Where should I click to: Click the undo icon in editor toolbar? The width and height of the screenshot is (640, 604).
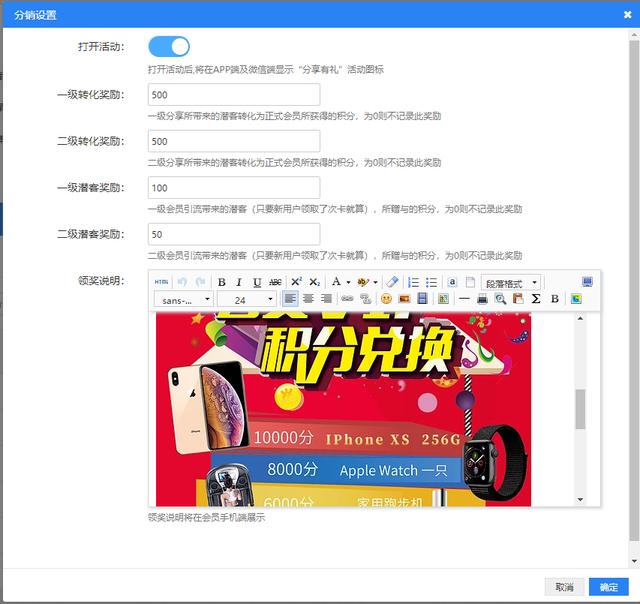point(182,282)
